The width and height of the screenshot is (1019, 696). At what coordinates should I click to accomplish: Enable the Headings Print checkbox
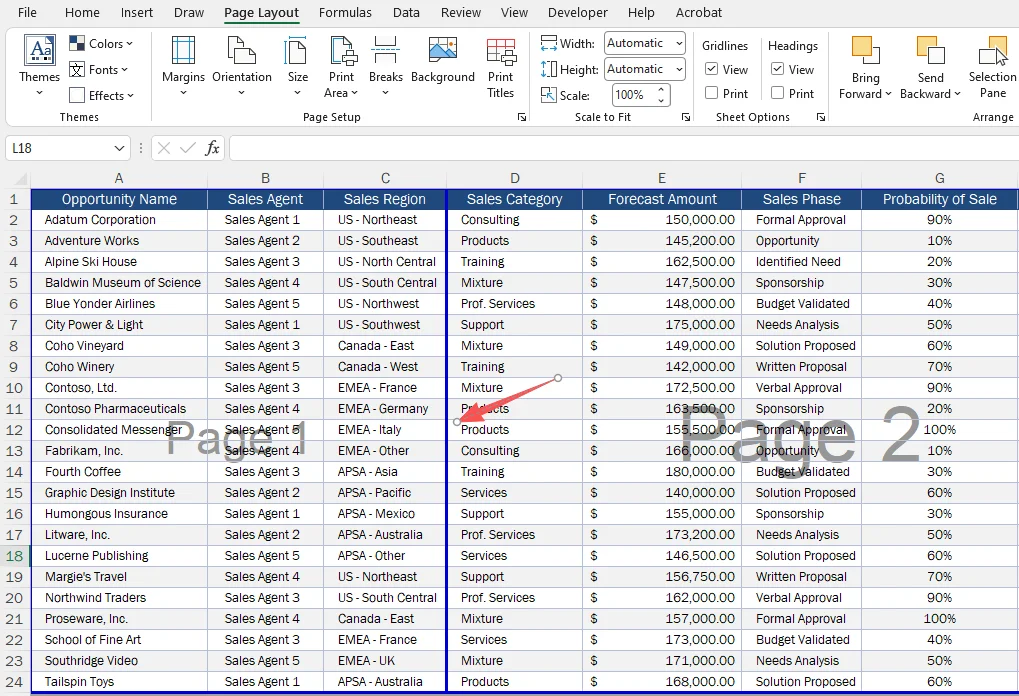click(777, 93)
